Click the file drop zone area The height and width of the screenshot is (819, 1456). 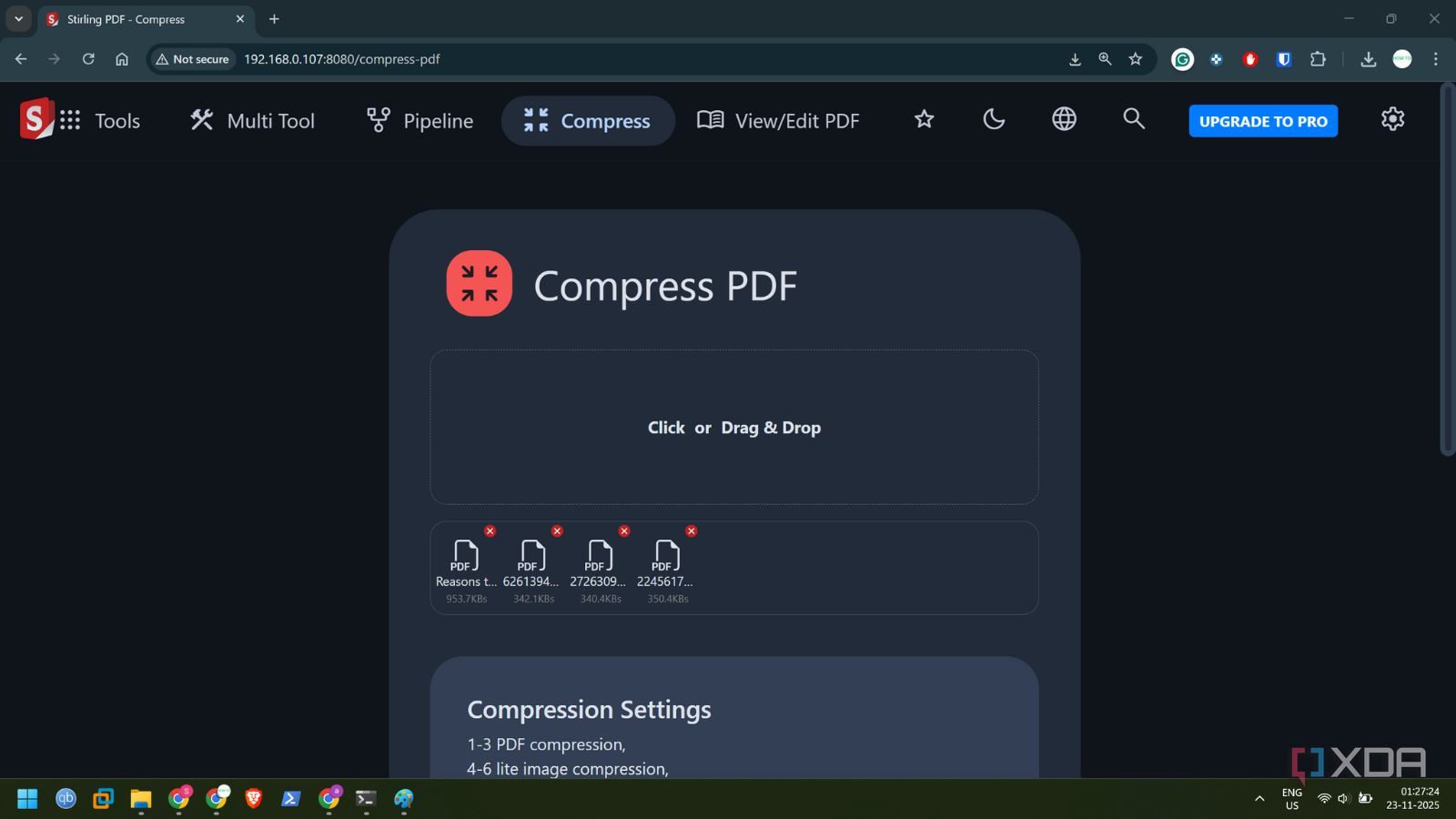click(734, 427)
